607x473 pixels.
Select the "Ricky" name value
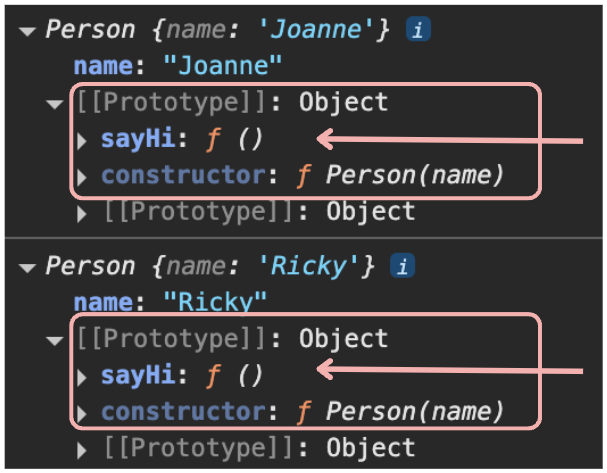coord(215,302)
